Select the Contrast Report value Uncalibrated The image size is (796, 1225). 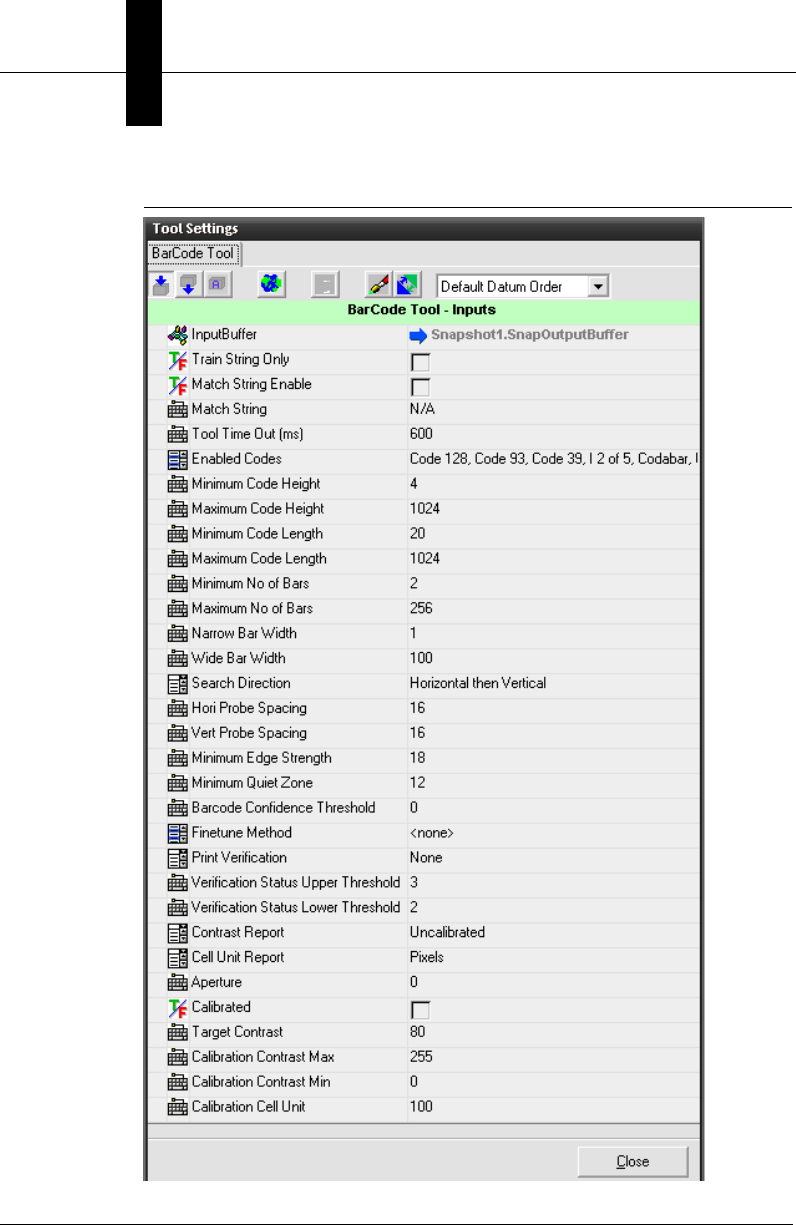447,933
